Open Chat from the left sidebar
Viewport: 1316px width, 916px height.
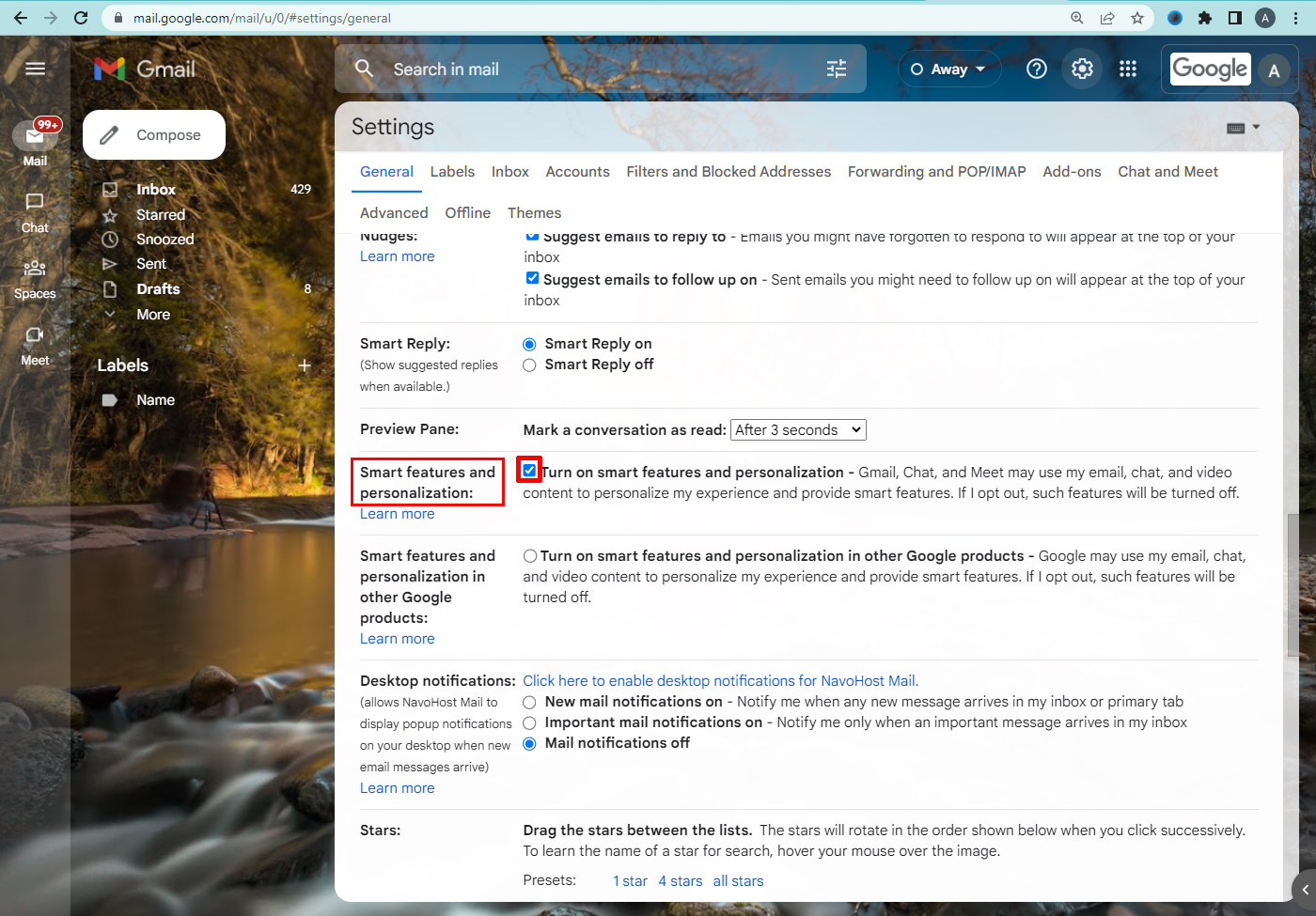(x=35, y=213)
